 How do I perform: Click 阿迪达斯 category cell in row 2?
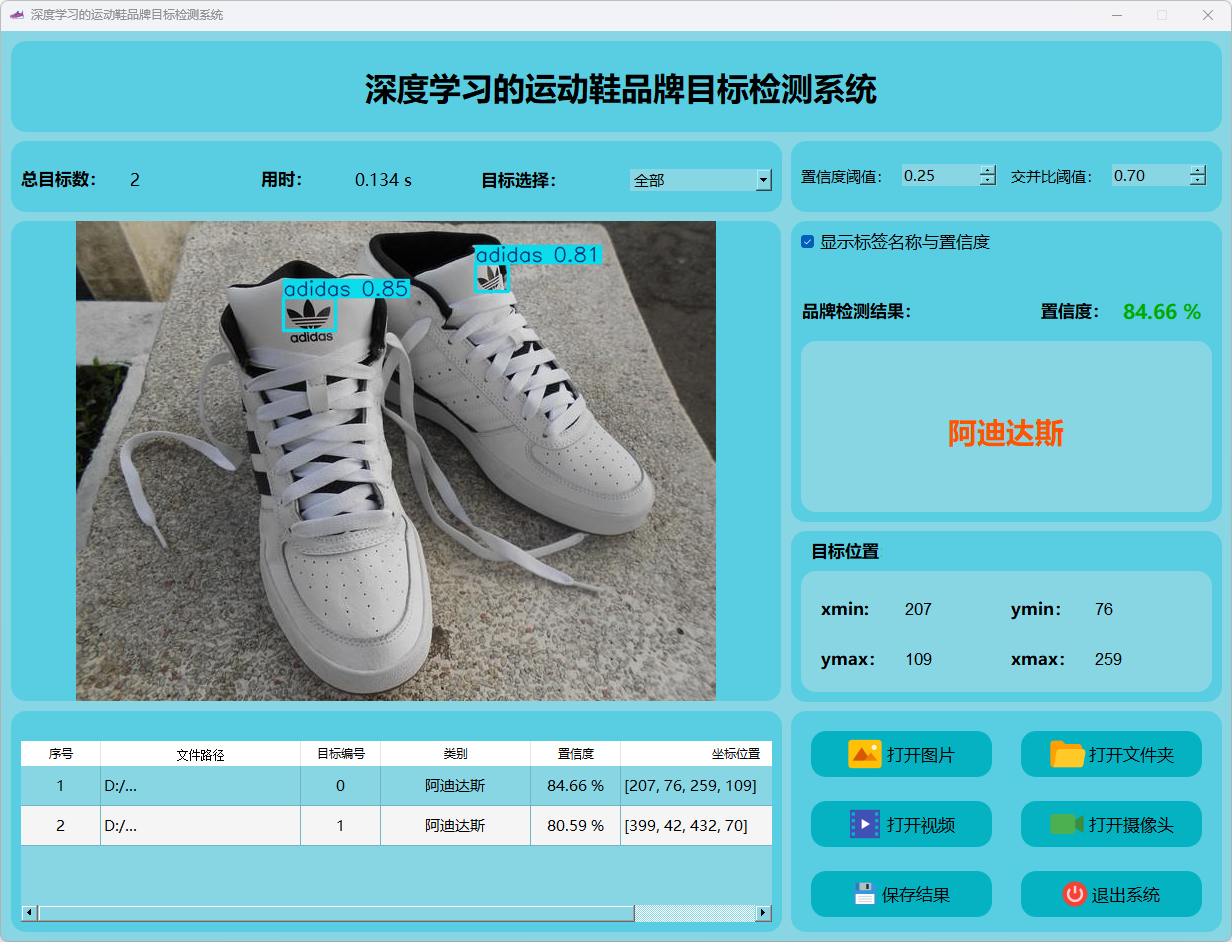coord(456,826)
